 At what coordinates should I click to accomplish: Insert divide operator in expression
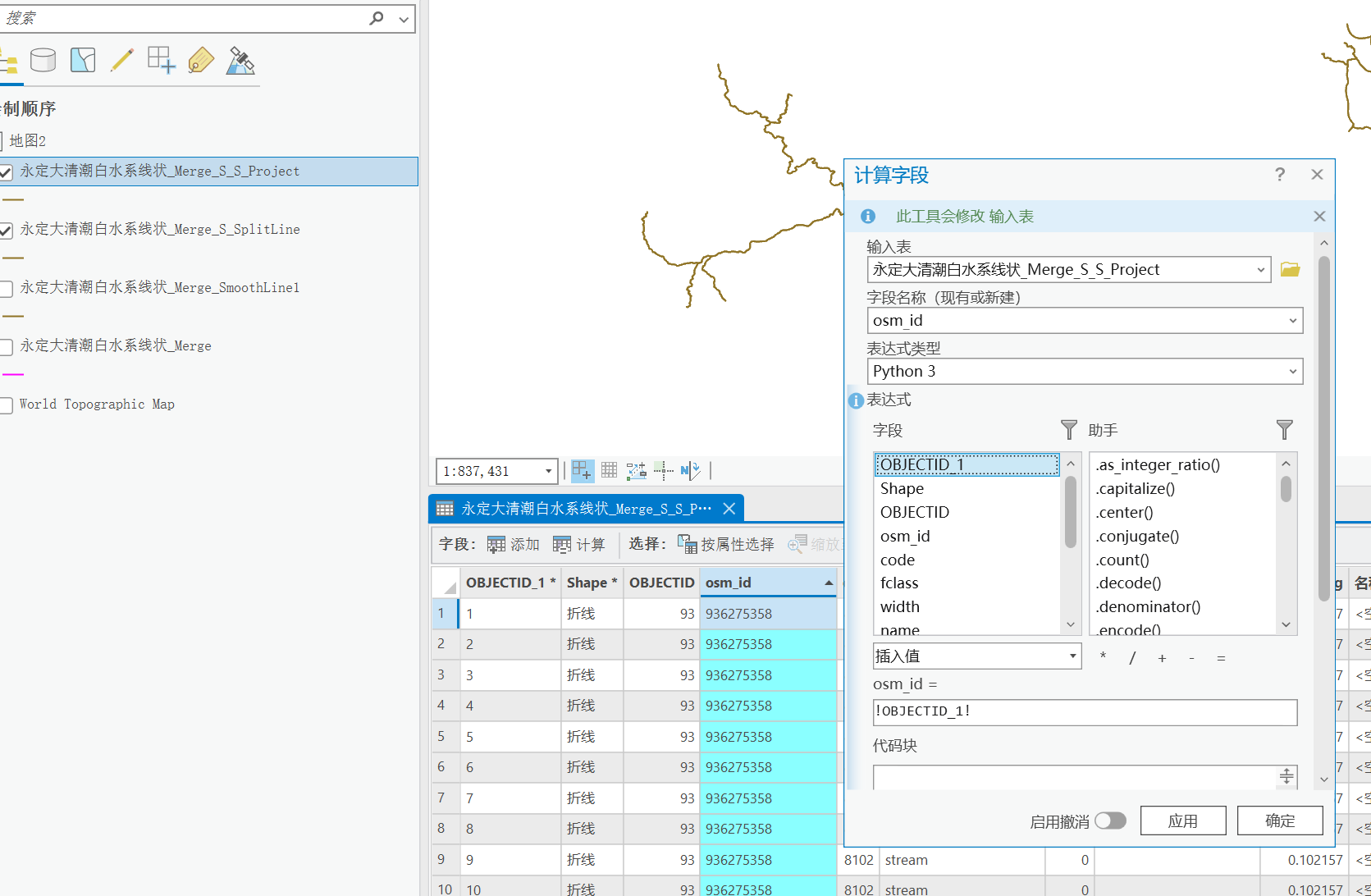coord(1132,657)
